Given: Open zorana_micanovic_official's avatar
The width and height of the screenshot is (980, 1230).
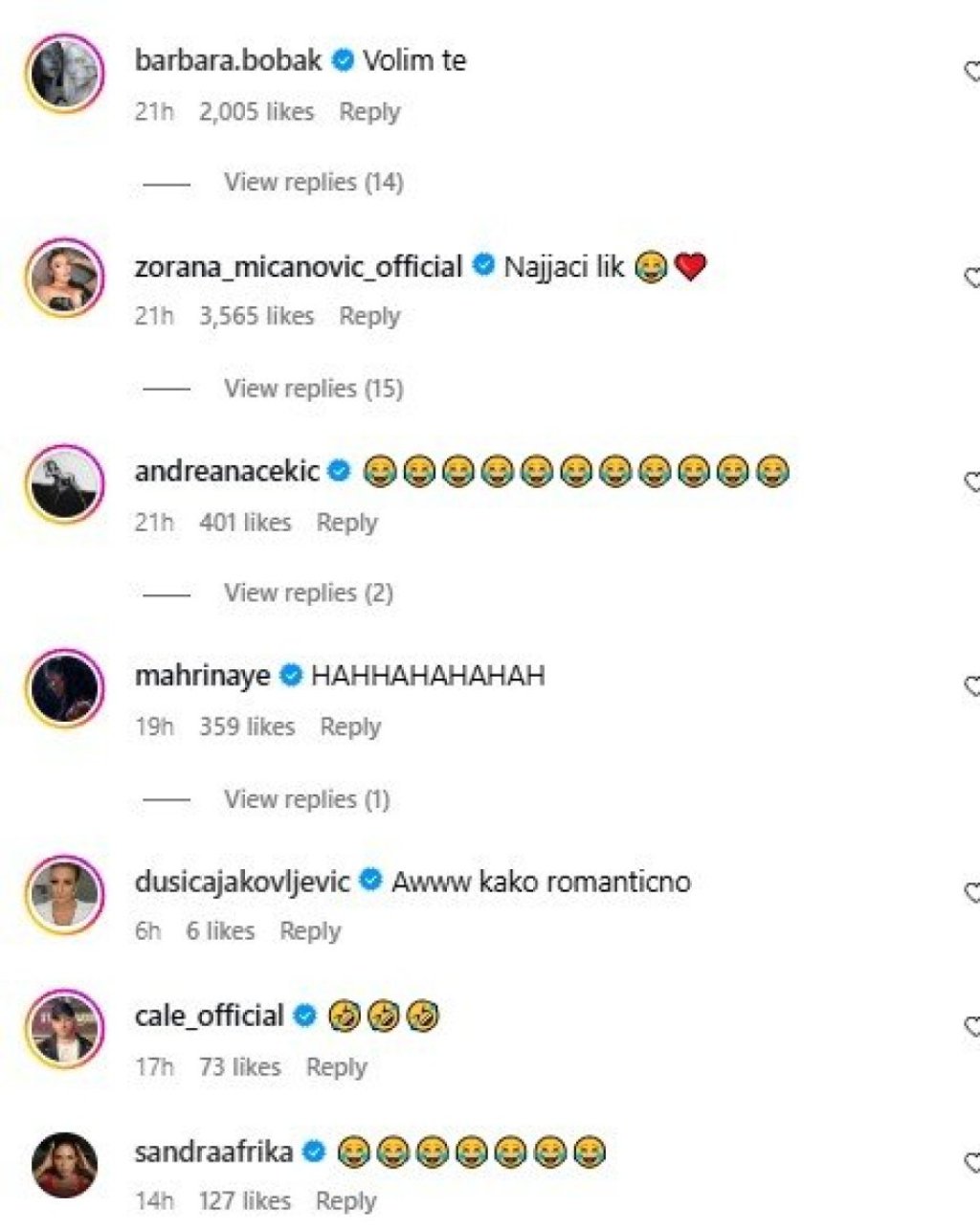Looking at the screenshot, I should tap(64, 278).
